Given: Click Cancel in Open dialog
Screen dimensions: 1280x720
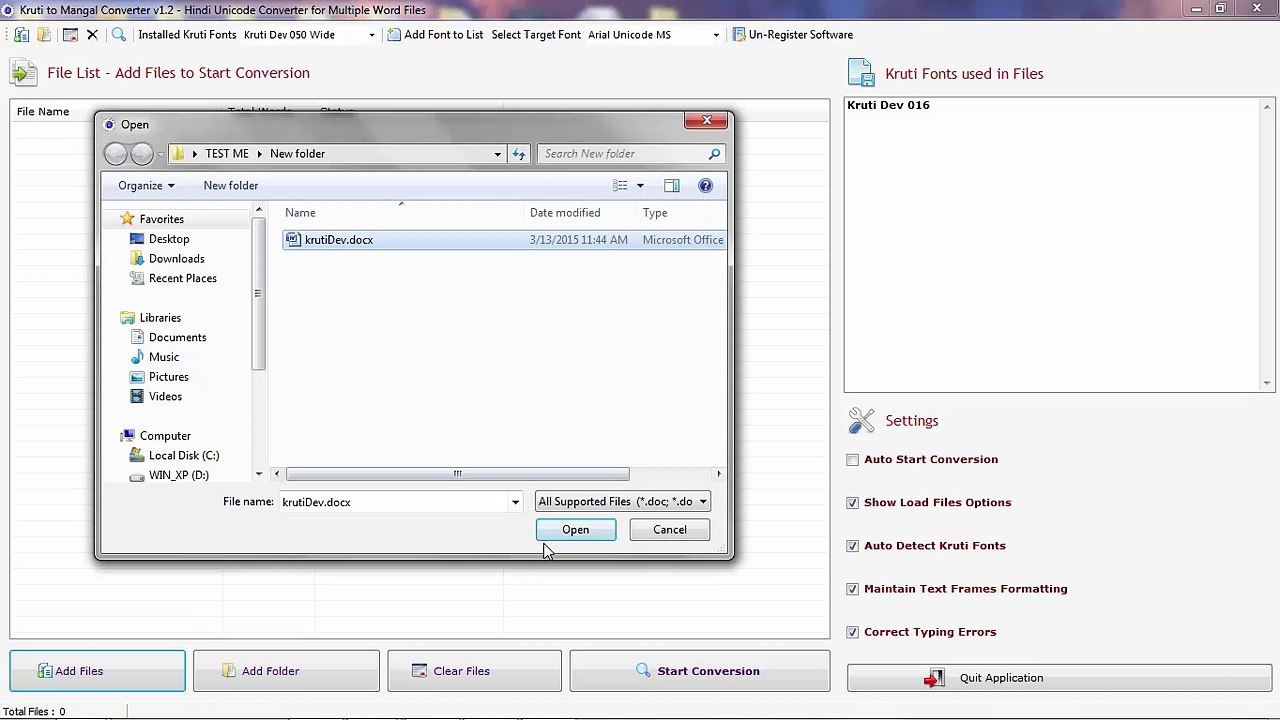Looking at the screenshot, I should point(670,530).
